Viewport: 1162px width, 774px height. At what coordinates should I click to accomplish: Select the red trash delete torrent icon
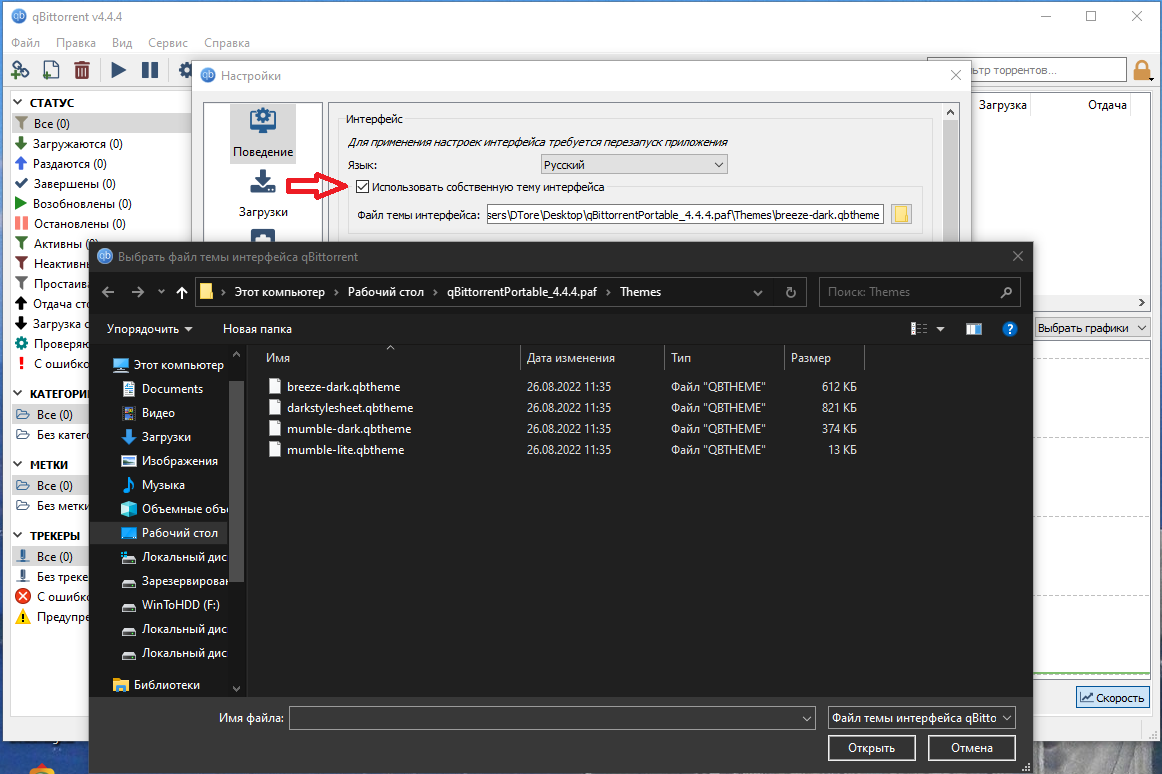point(82,70)
